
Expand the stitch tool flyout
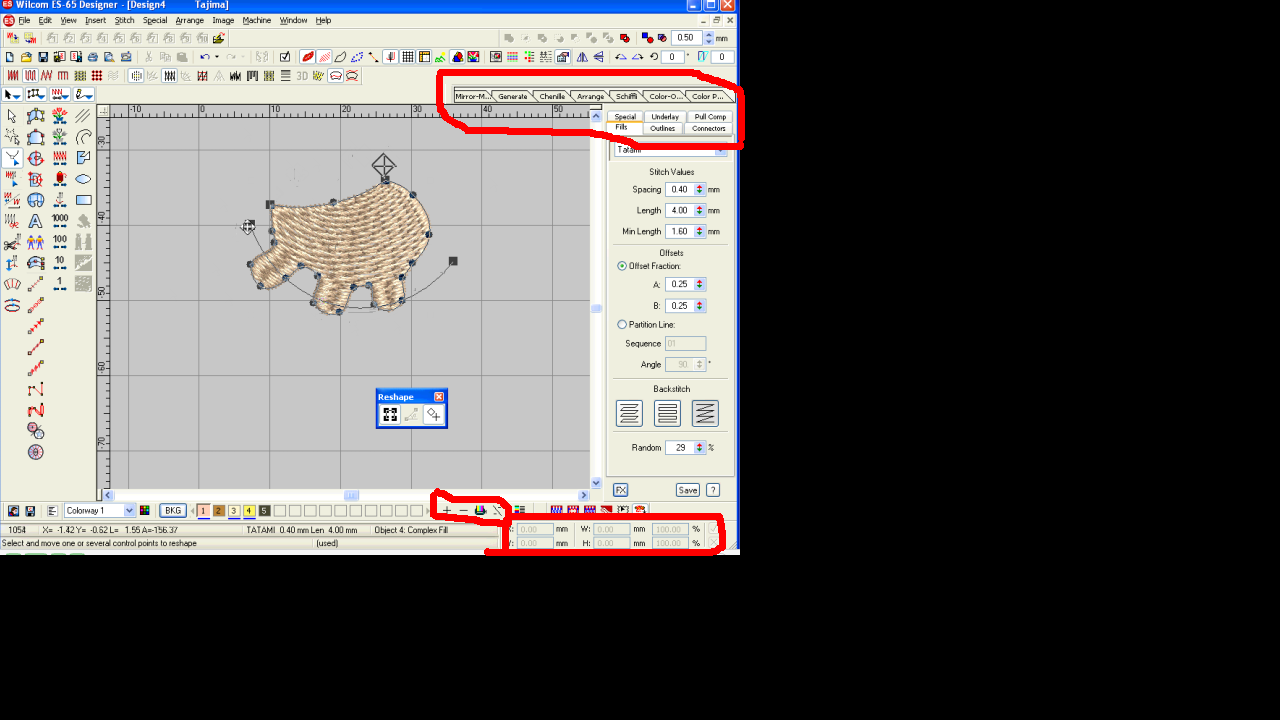(x=60, y=94)
